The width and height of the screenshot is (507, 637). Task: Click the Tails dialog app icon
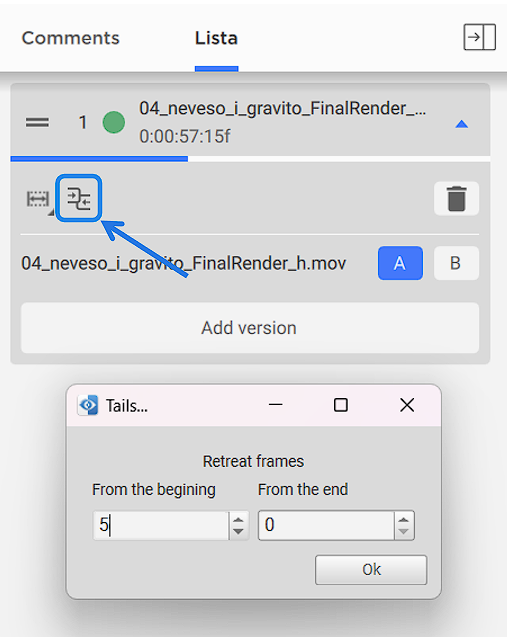88,405
